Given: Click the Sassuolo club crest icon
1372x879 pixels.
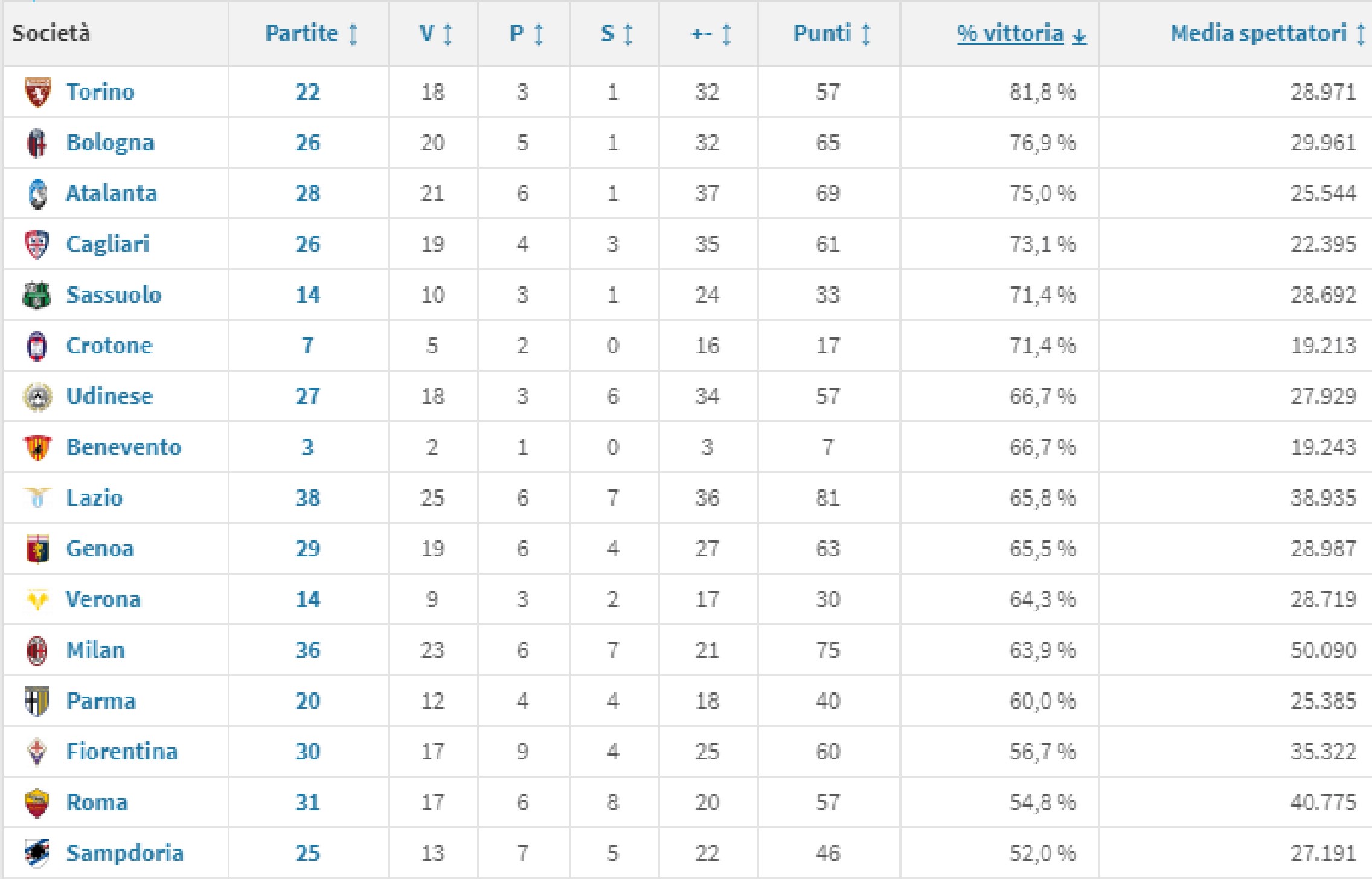Looking at the screenshot, I should click(37, 295).
